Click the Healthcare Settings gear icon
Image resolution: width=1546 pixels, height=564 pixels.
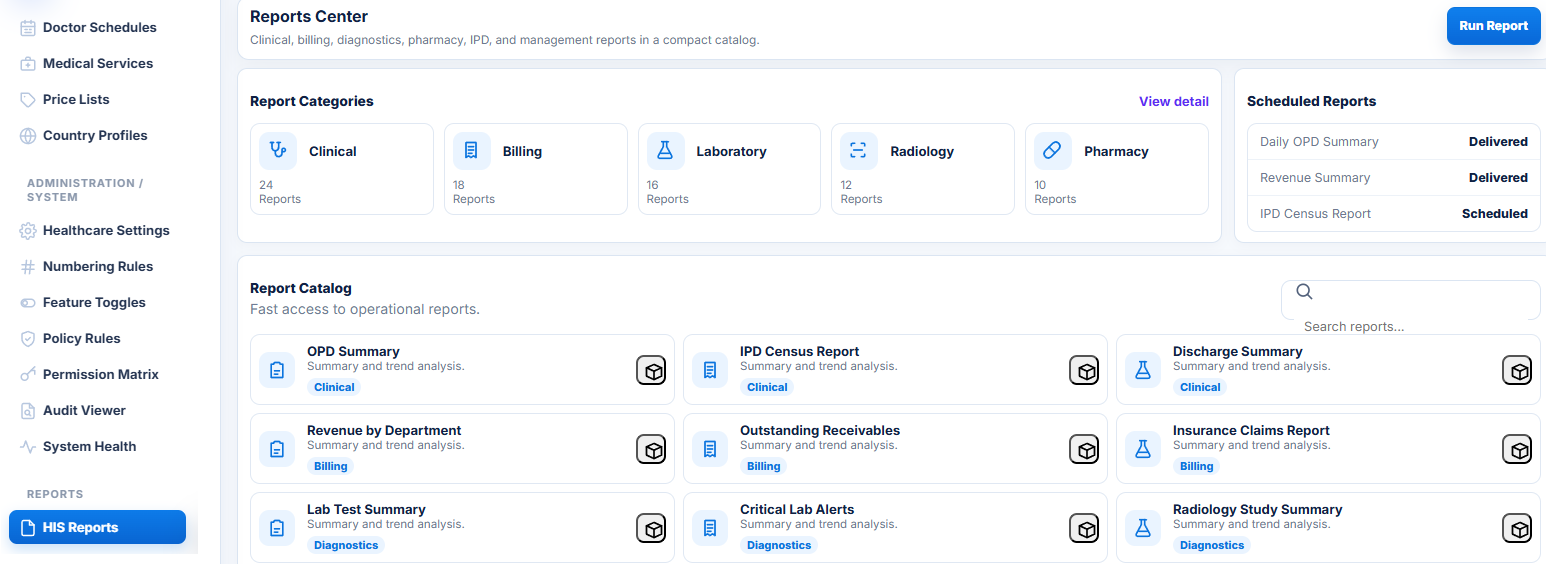point(28,230)
